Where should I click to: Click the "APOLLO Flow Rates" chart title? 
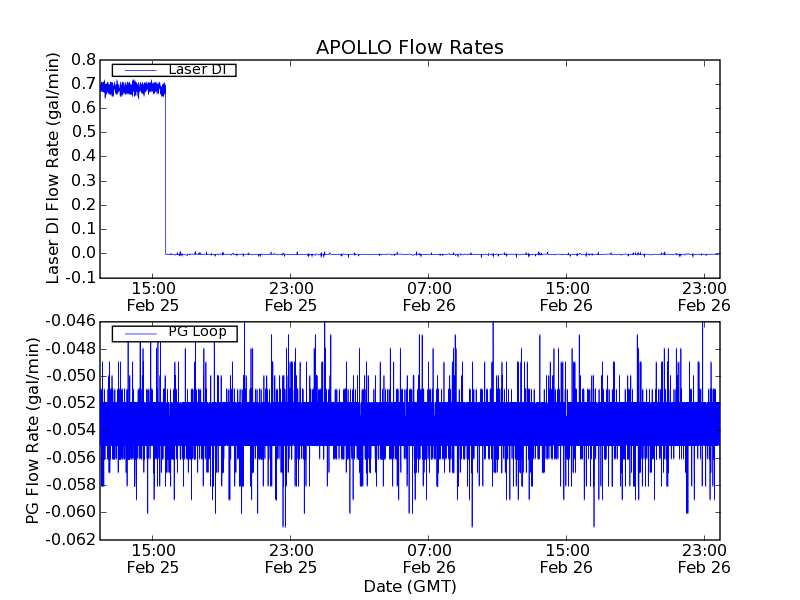[410, 47]
